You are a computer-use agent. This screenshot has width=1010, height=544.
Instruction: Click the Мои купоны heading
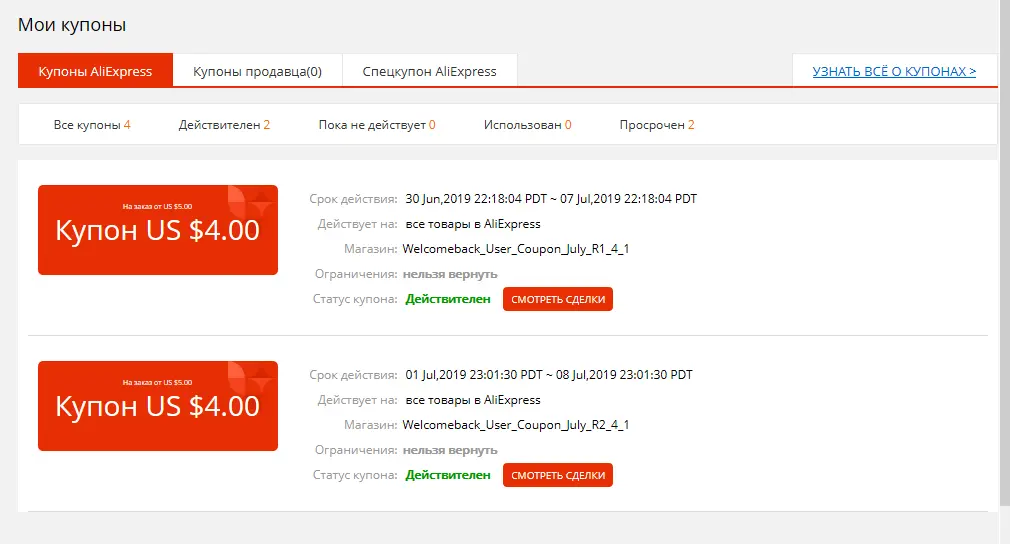[x=72, y=24]
